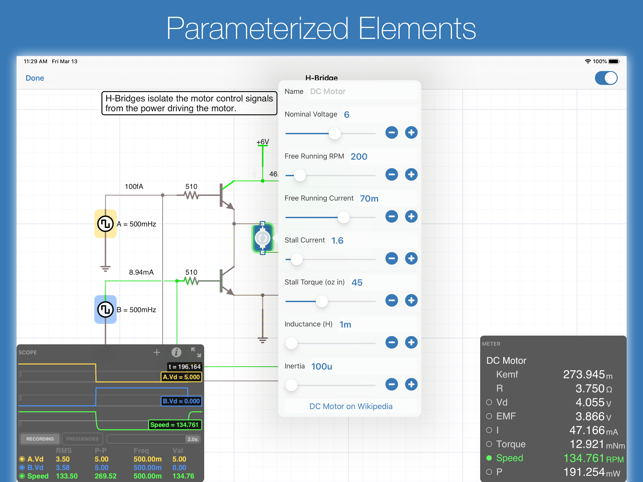Edit Free Running Current value 70m
This screenshot has width=643, height=482.
(x=369, y=199)
